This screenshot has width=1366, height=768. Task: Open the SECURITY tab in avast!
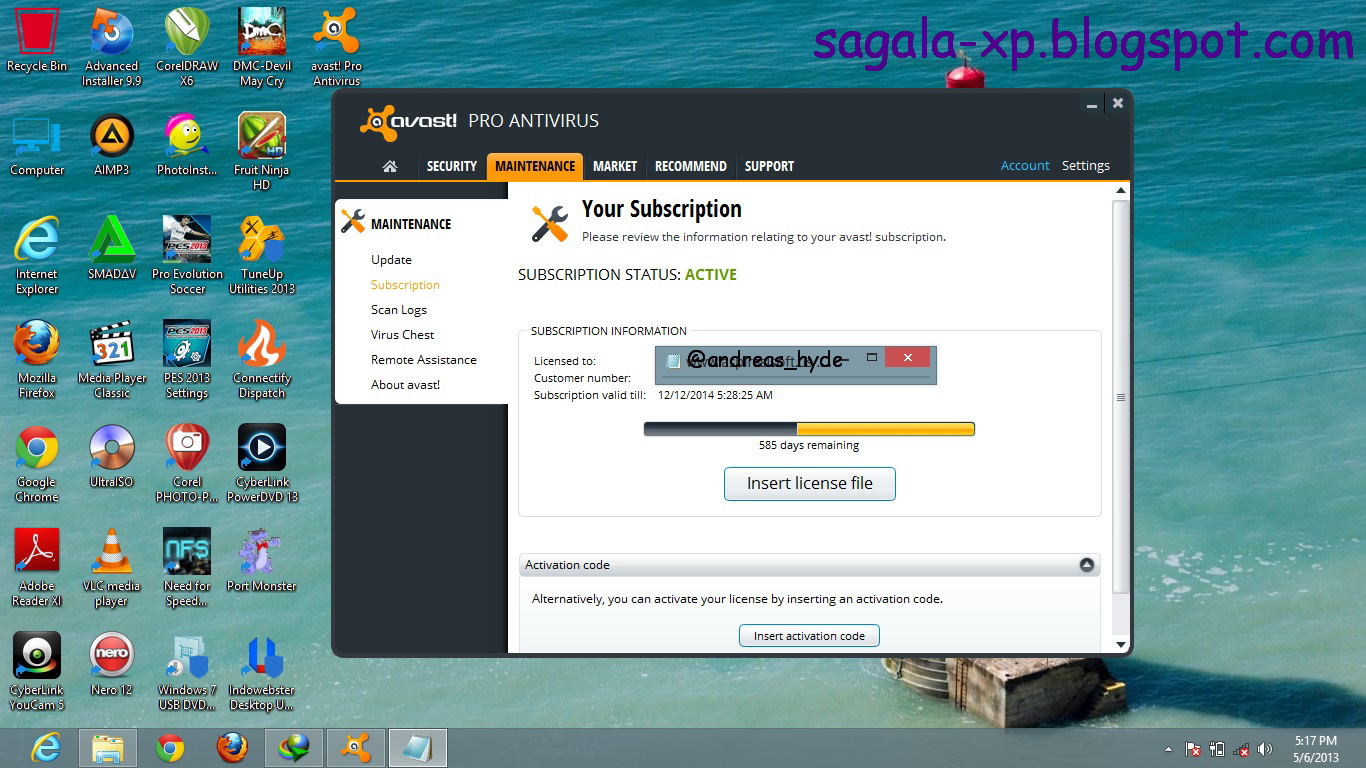(x=452, y=166)
